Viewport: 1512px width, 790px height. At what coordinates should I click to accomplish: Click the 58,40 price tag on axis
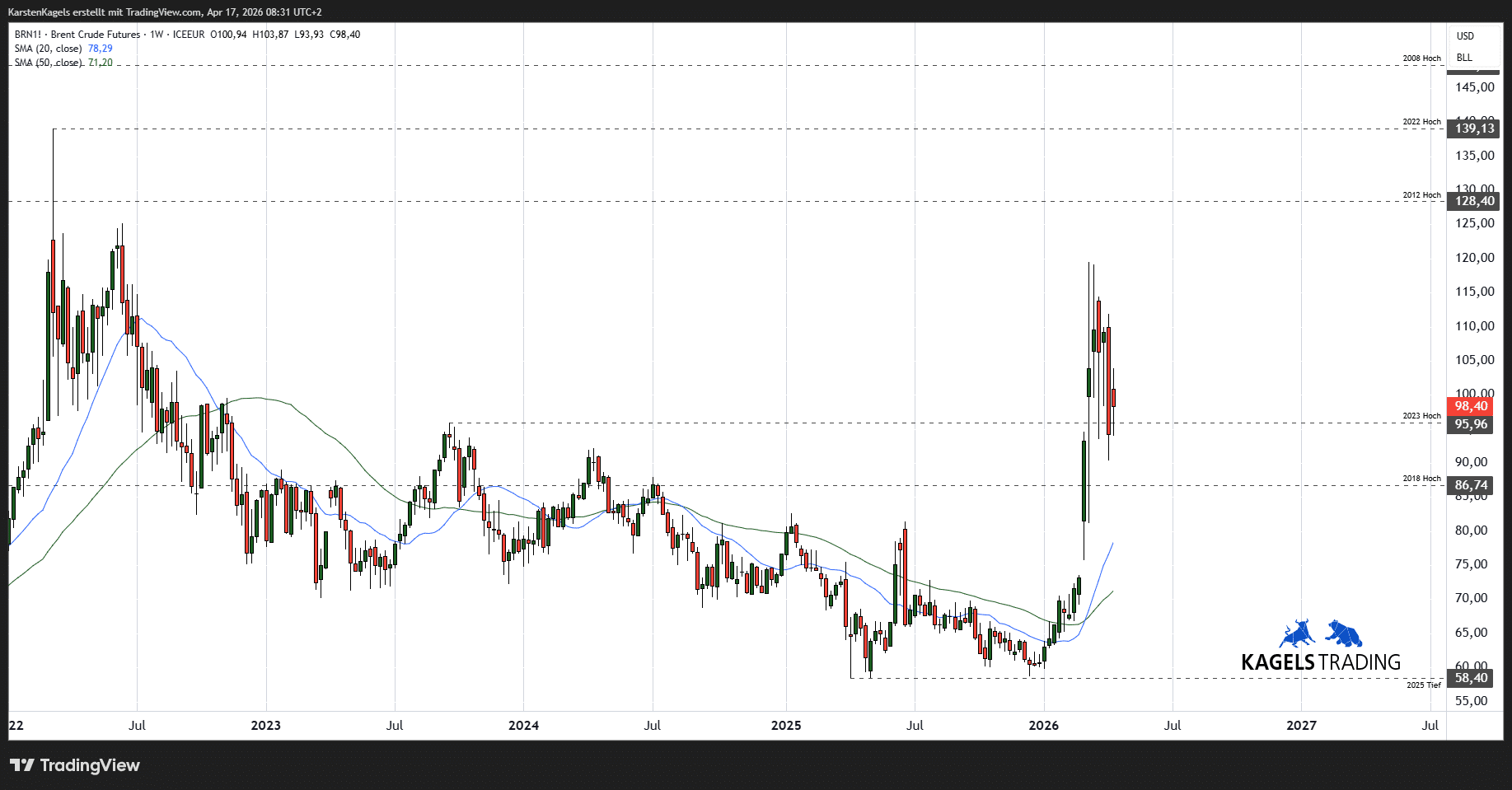[x=1471, y=678]
